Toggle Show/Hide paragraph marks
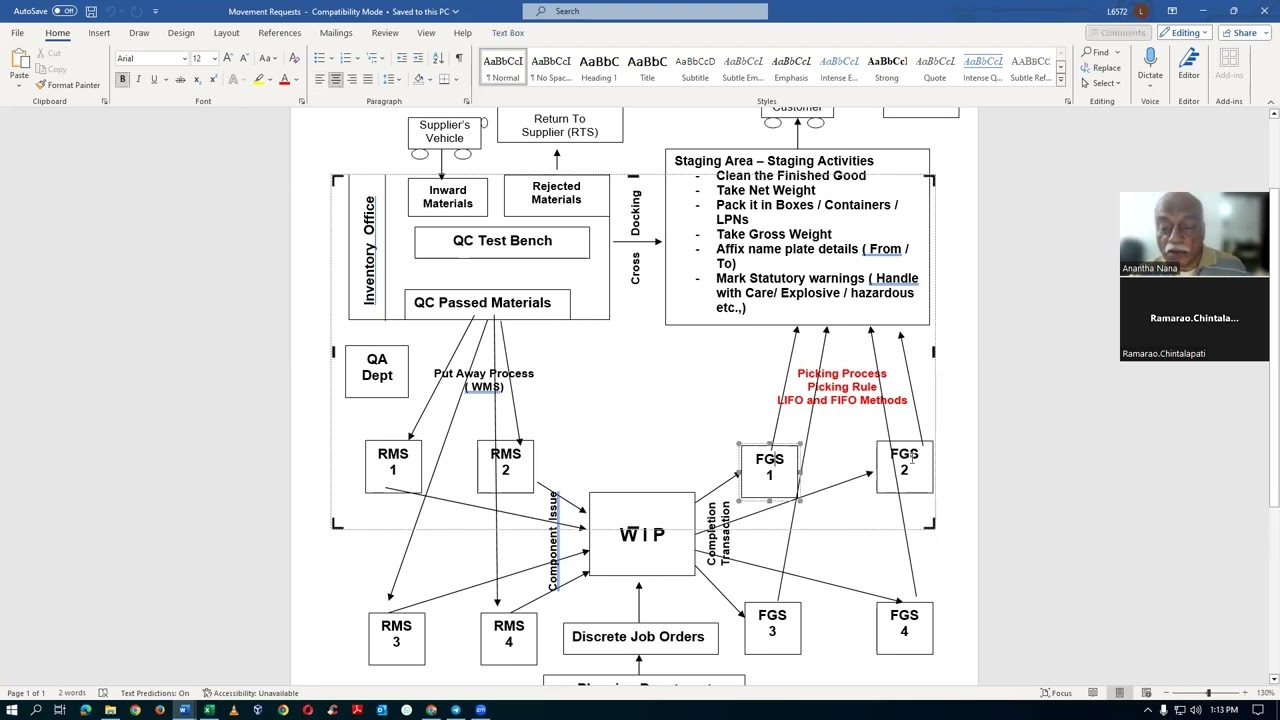 click(458, 58)
